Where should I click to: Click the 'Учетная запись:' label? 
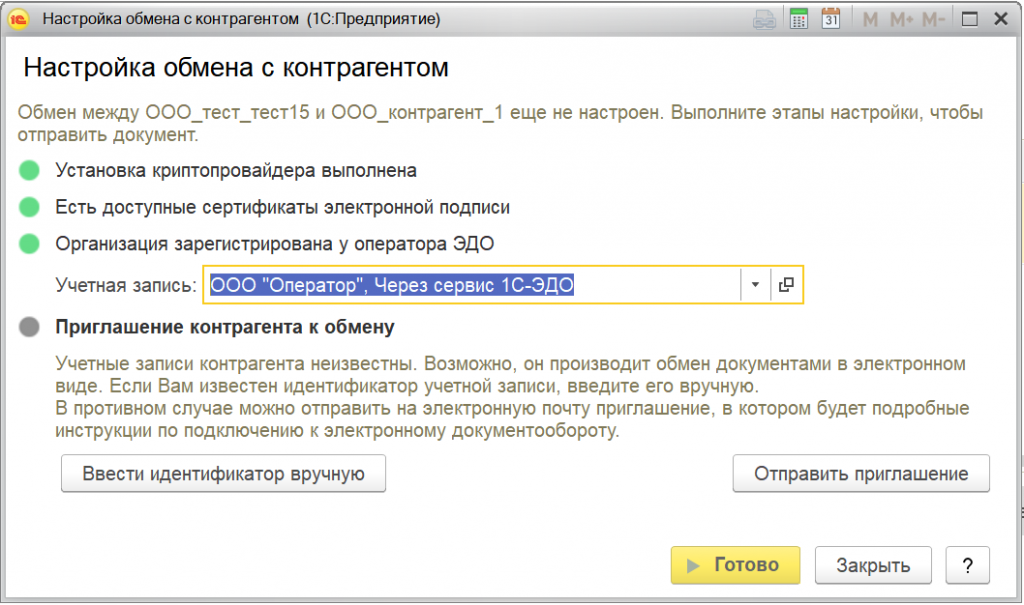[x=125, y=286]
